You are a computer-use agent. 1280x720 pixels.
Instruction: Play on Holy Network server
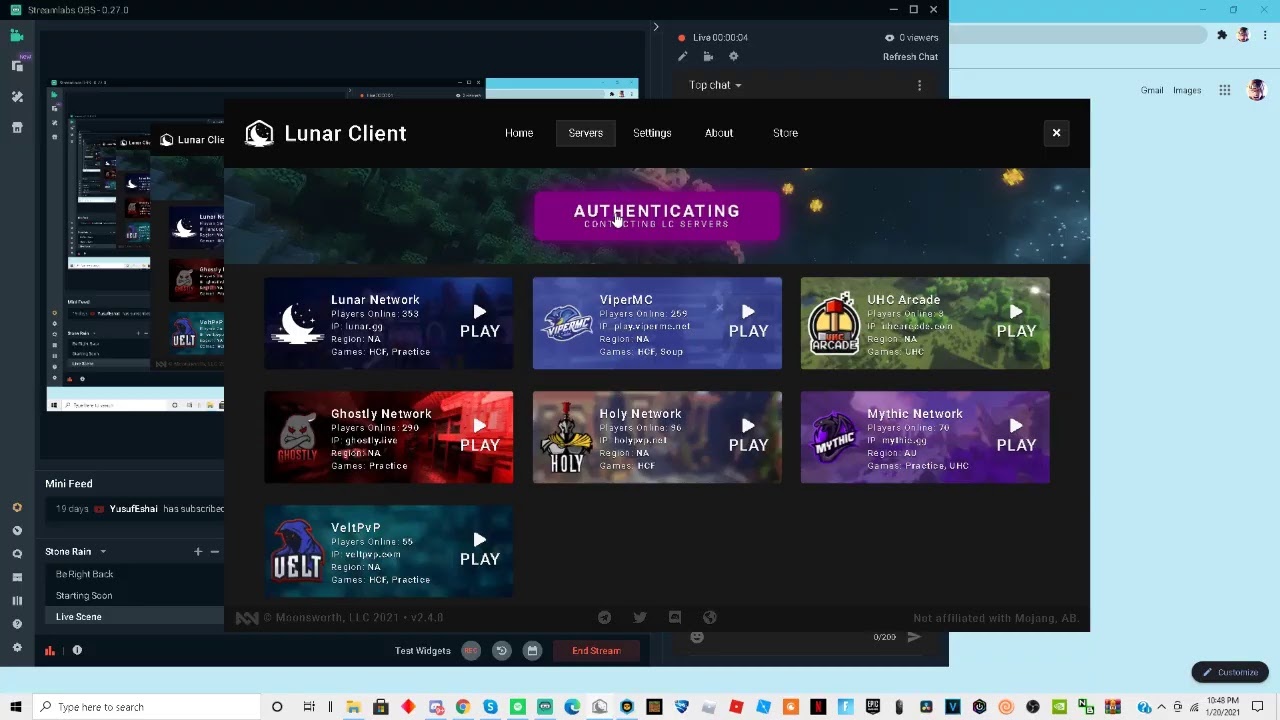(748, 437)
